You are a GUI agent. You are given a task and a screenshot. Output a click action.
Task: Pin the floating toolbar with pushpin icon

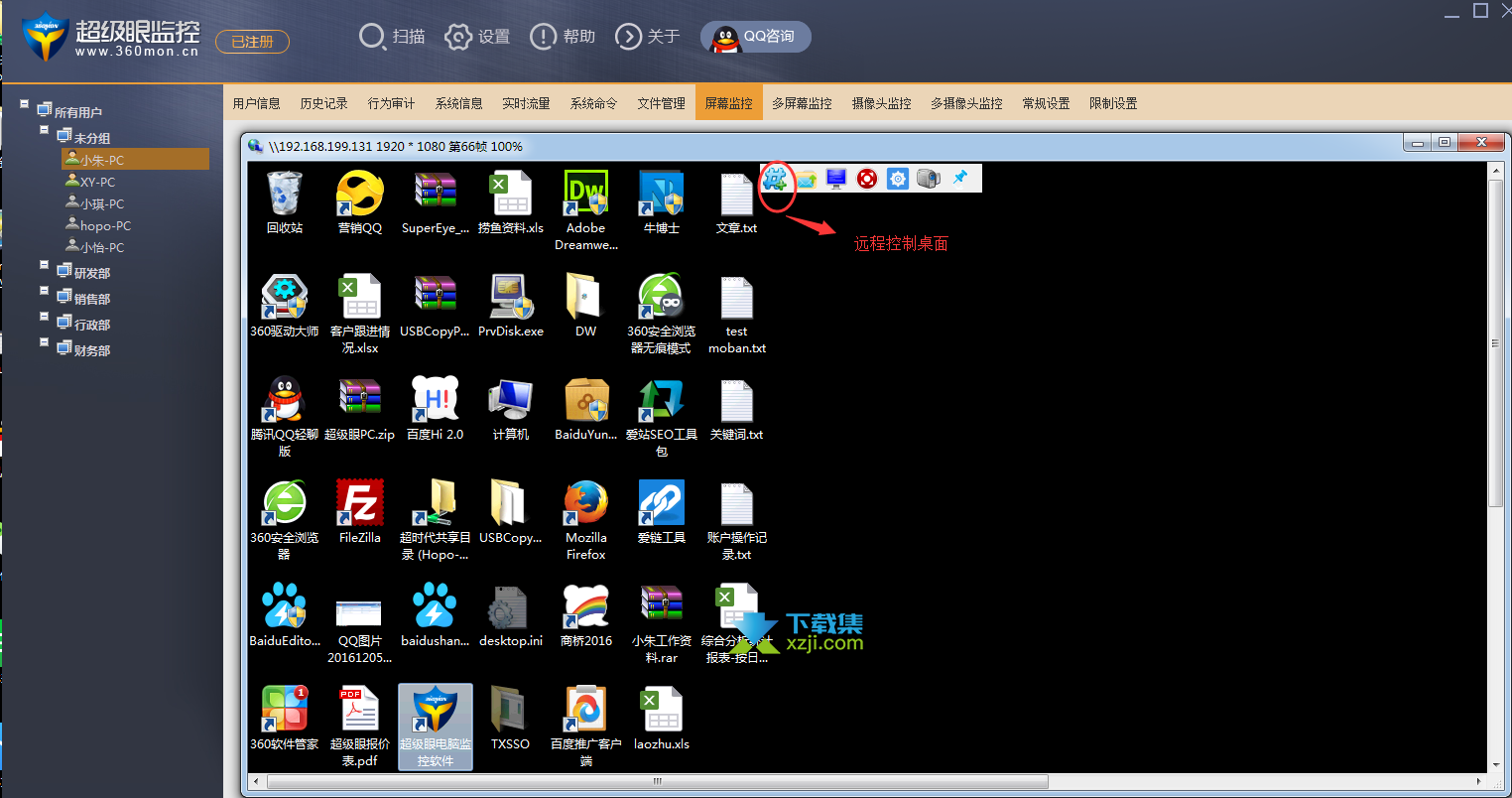click(959, 179)
